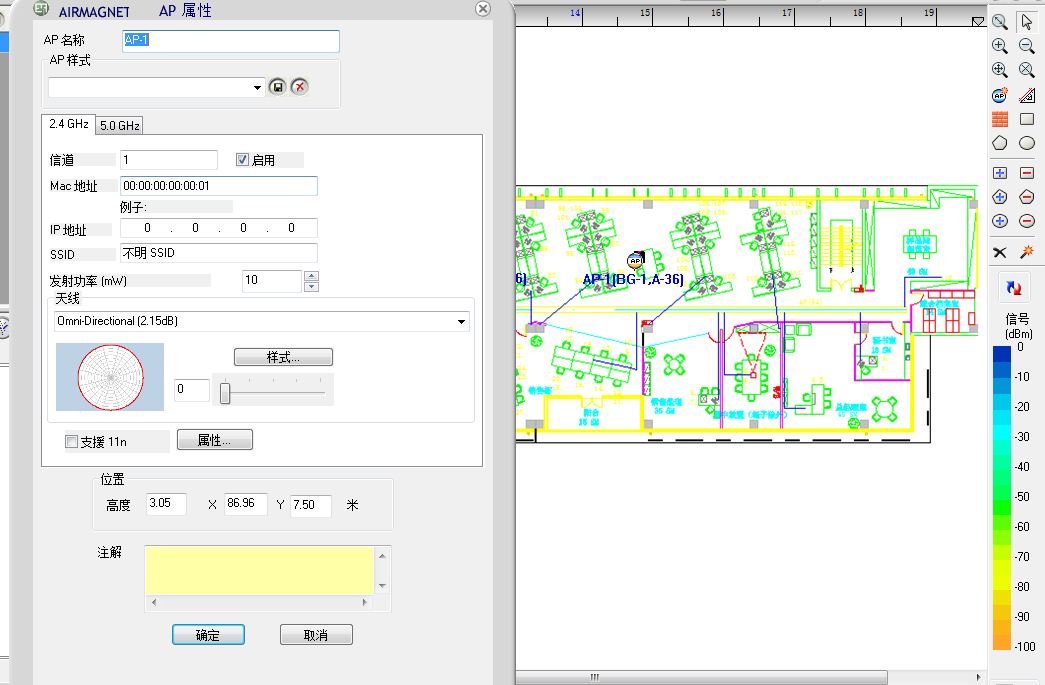Viewport: 1045px width, 685px height.
Task: Click the Mac 地址 input field
Action: point(218,186)
